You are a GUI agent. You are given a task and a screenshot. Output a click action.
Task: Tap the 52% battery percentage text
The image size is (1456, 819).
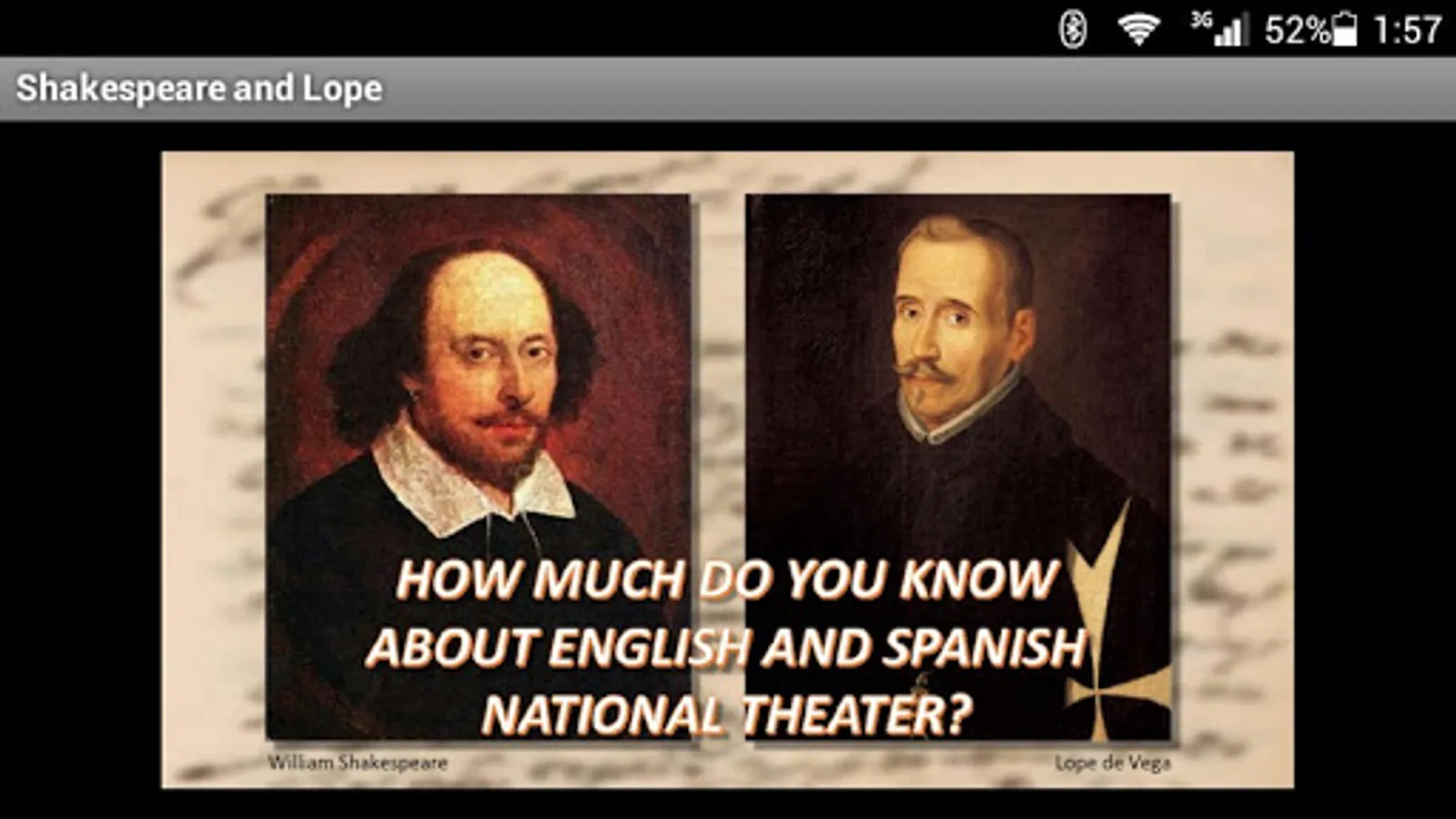click(1298, 31)
